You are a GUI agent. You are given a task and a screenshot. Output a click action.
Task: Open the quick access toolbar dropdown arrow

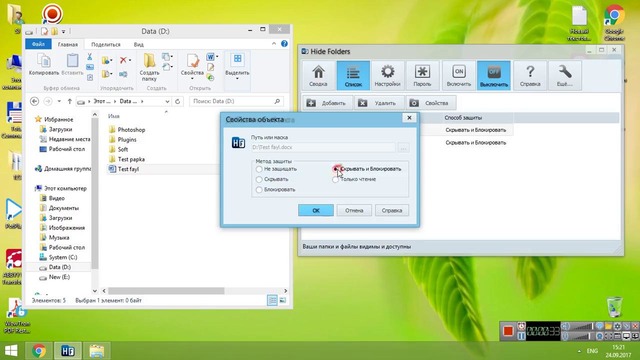63,31
